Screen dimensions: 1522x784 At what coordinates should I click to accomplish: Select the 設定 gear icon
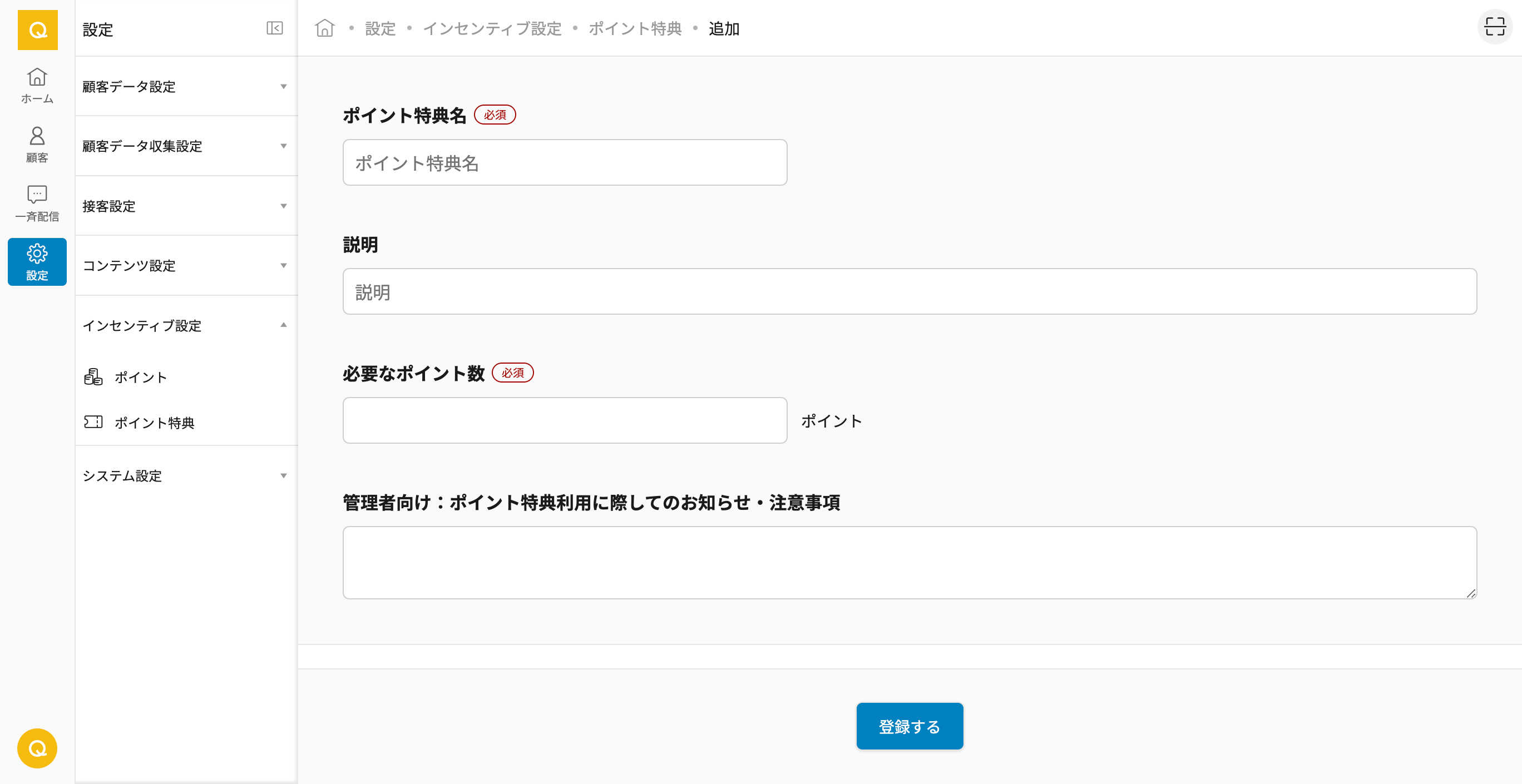37,261
